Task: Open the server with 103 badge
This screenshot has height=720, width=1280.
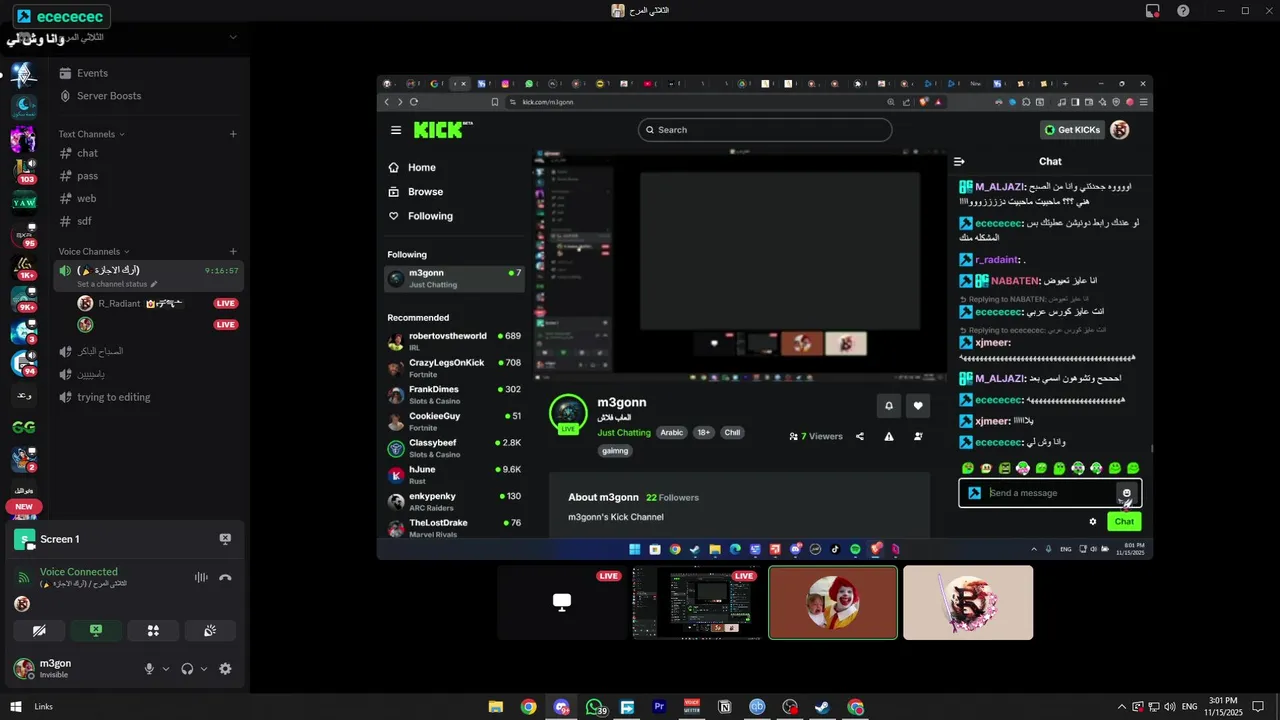Action: [x=24, y=170]
